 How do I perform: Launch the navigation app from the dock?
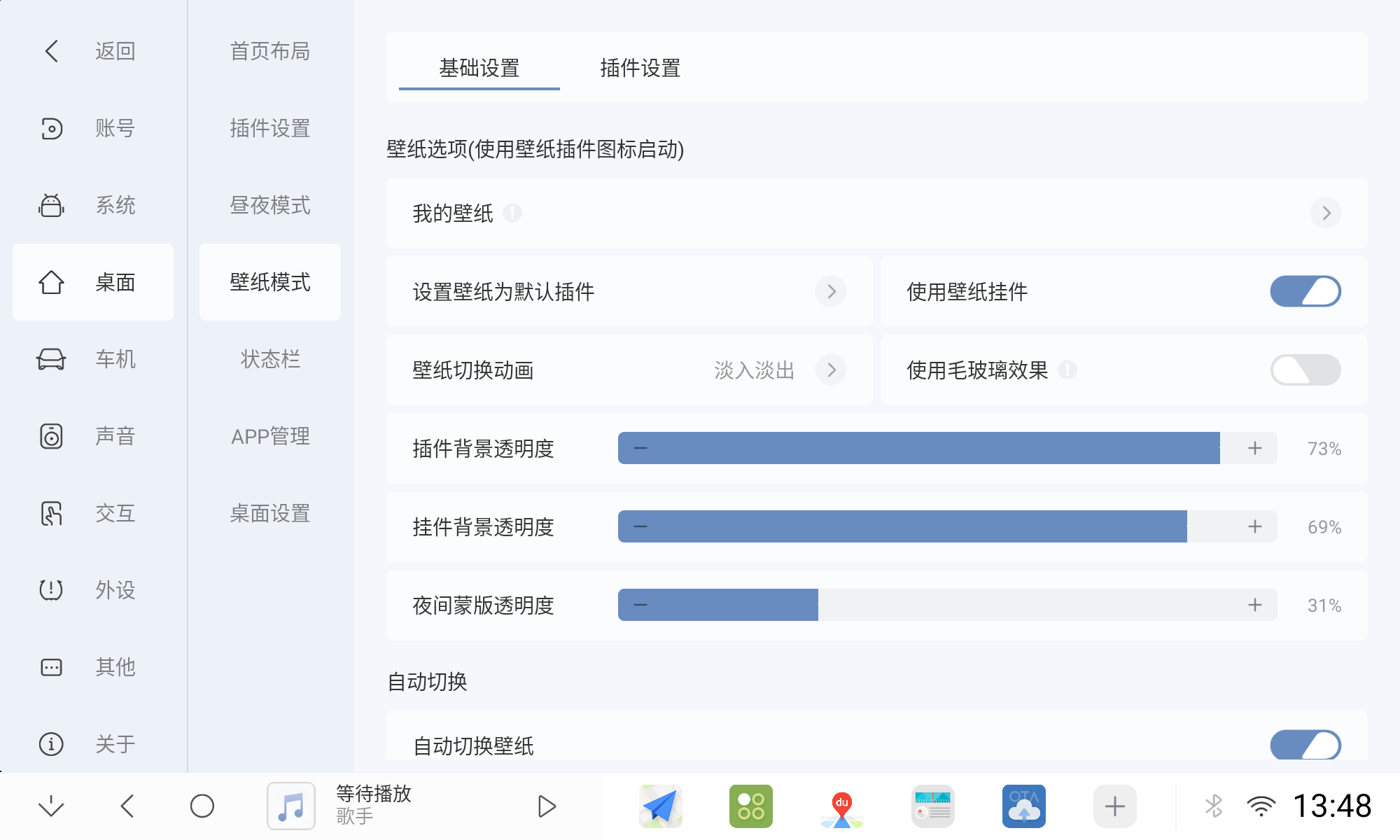pos(660,806)
